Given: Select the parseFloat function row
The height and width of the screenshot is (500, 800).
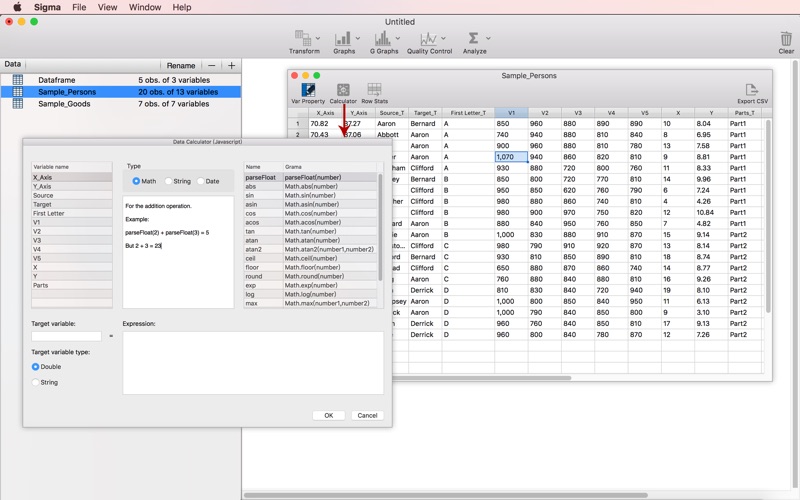Looking at the screenshot, I should tap(311, 178).
